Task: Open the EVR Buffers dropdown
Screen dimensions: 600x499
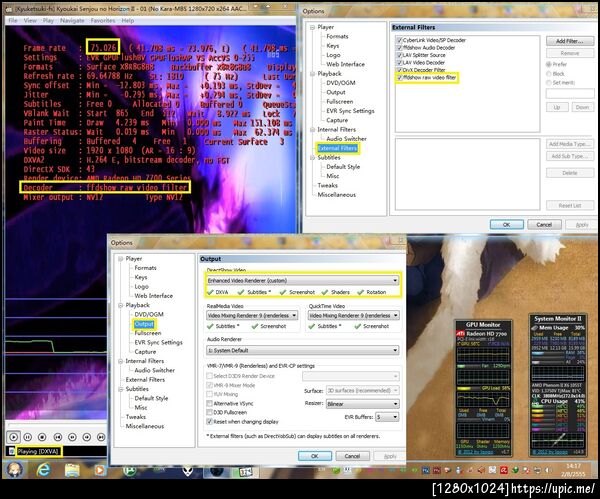Action: click(387, 417)
